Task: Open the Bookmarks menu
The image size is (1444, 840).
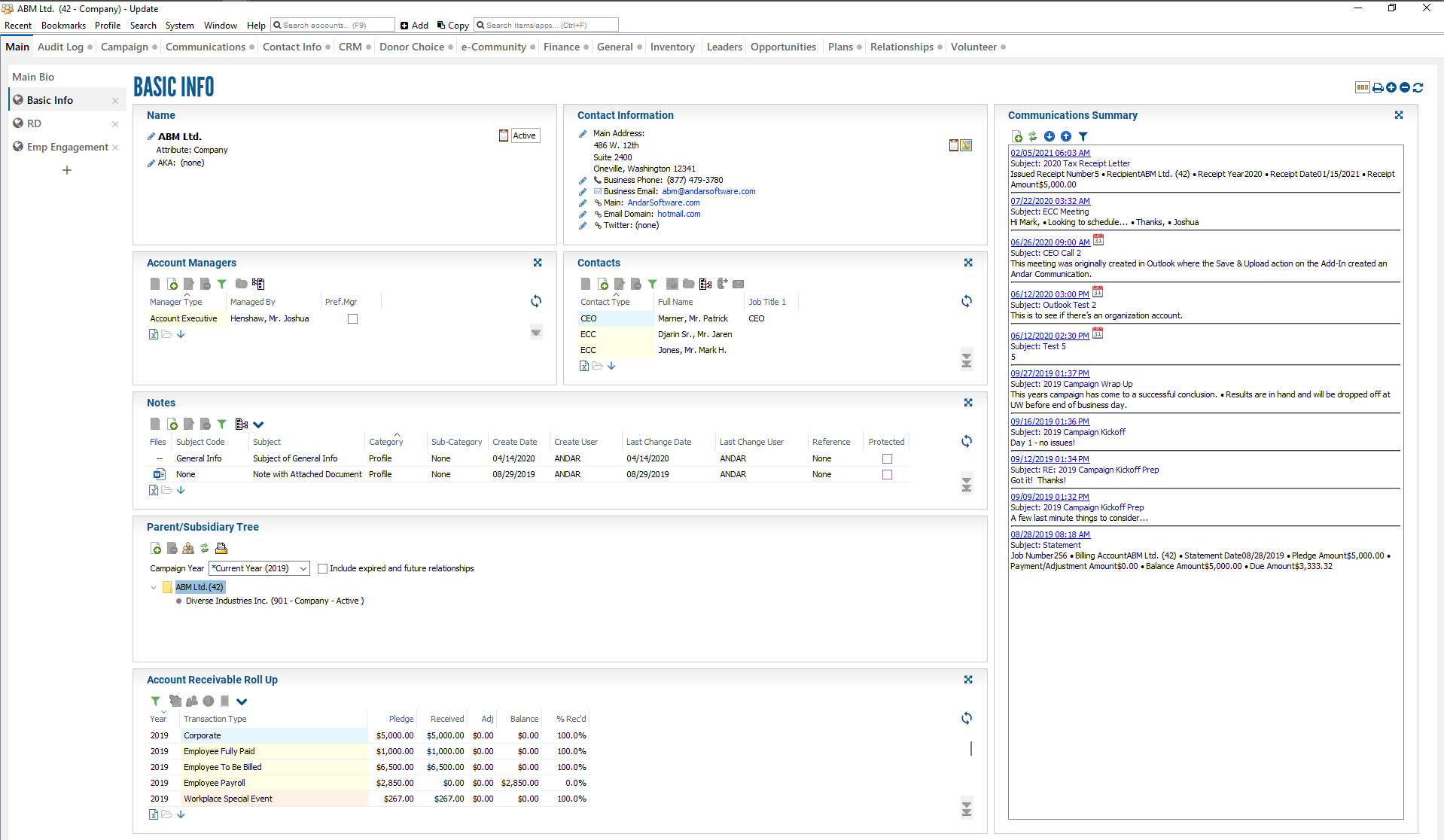Action: [63, 25]
